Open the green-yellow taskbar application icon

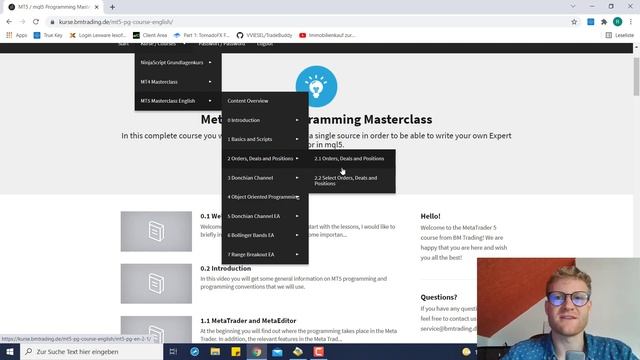click(298, 351)
